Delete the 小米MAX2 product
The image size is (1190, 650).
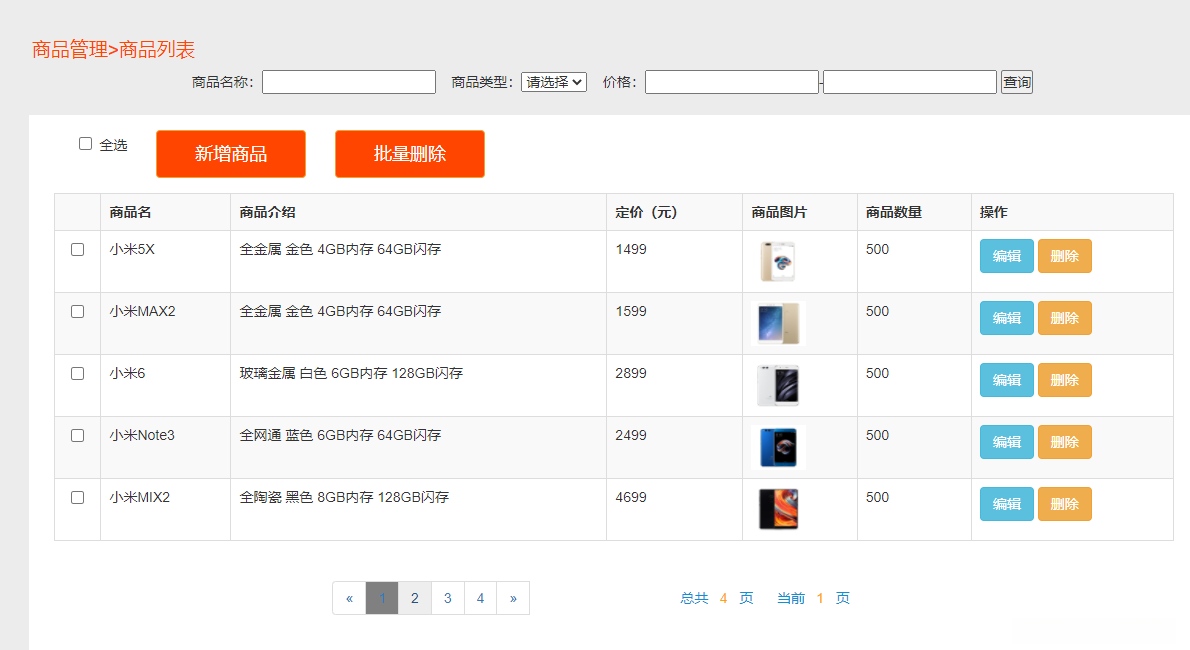point(1065,318)
